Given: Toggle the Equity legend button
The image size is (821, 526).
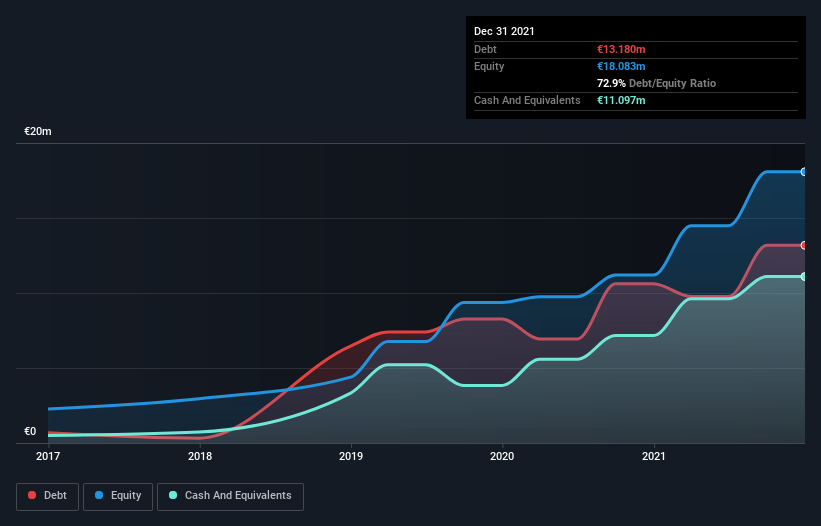Looking at the screenshot, I should pos(118,496).
